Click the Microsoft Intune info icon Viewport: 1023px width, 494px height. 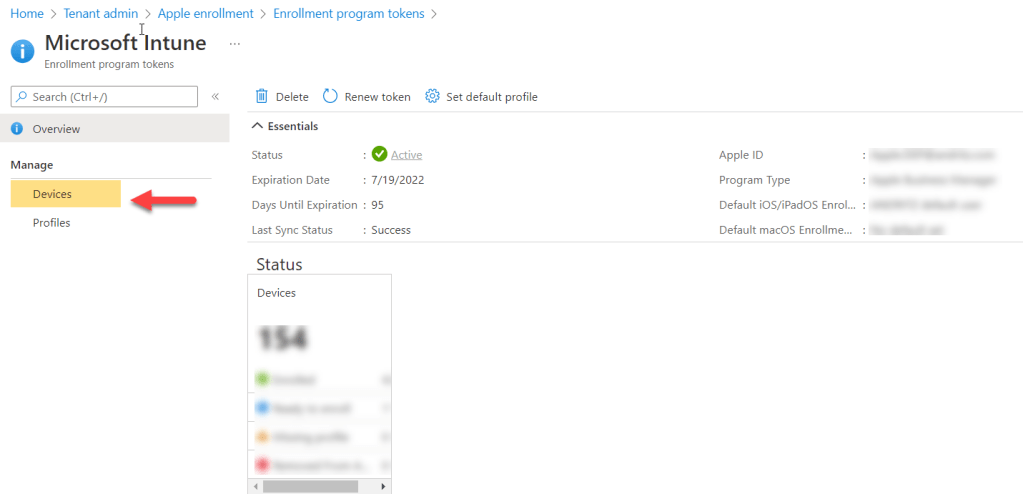click(x=22, y=51)
